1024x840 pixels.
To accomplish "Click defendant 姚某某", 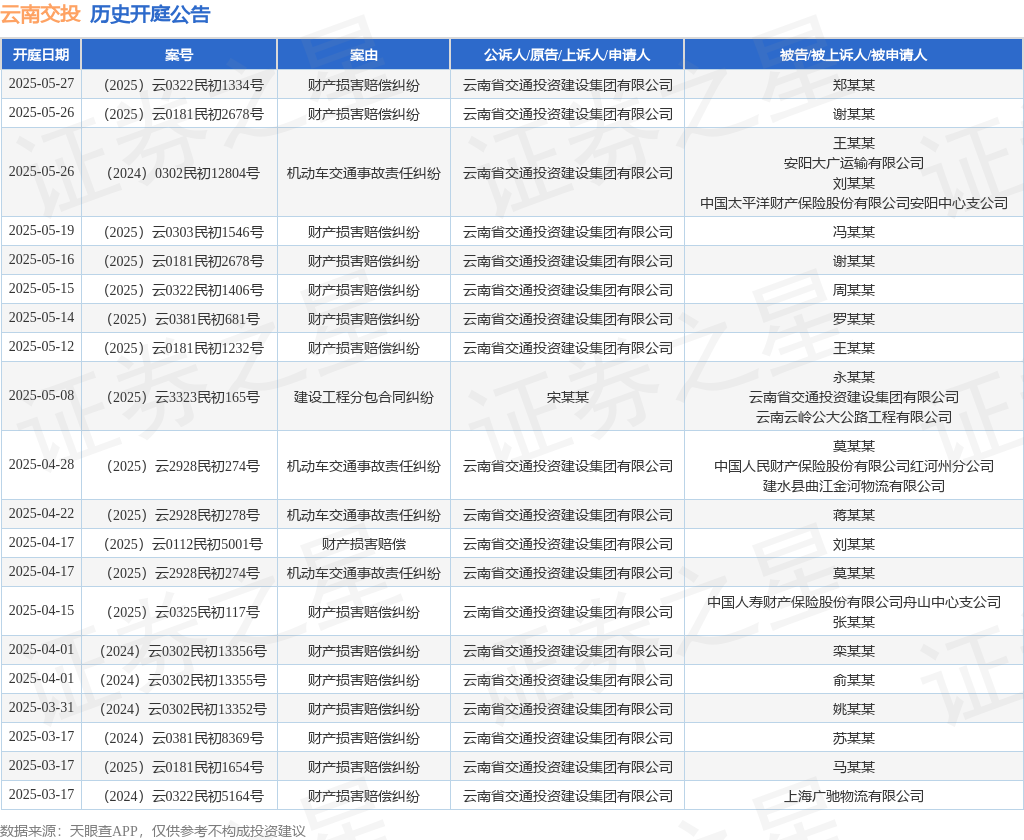I will click(x=854, y=709).
